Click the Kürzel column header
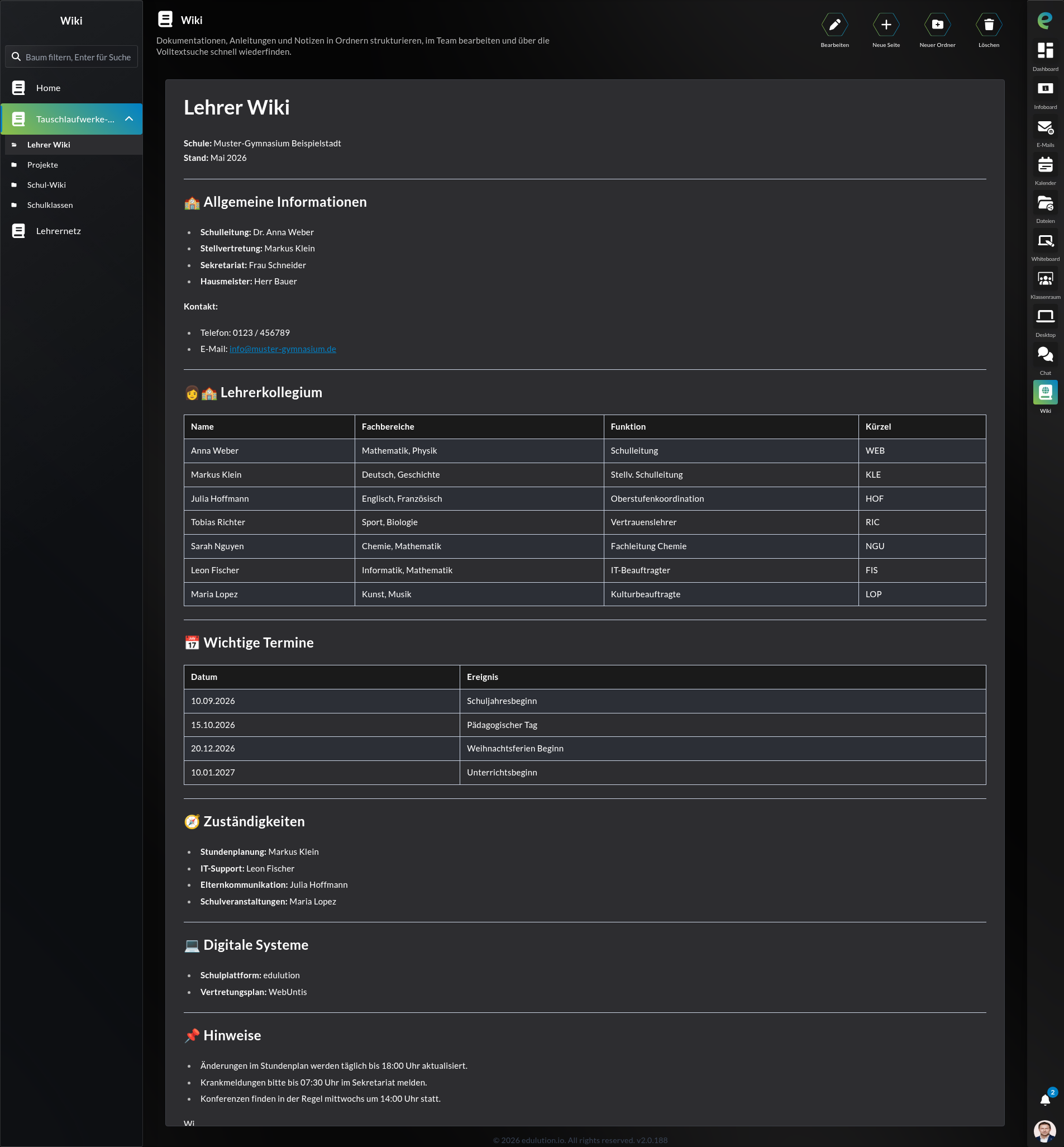Image resolution: width=1064 pixels, height=1147 pixels. point(922,427)
